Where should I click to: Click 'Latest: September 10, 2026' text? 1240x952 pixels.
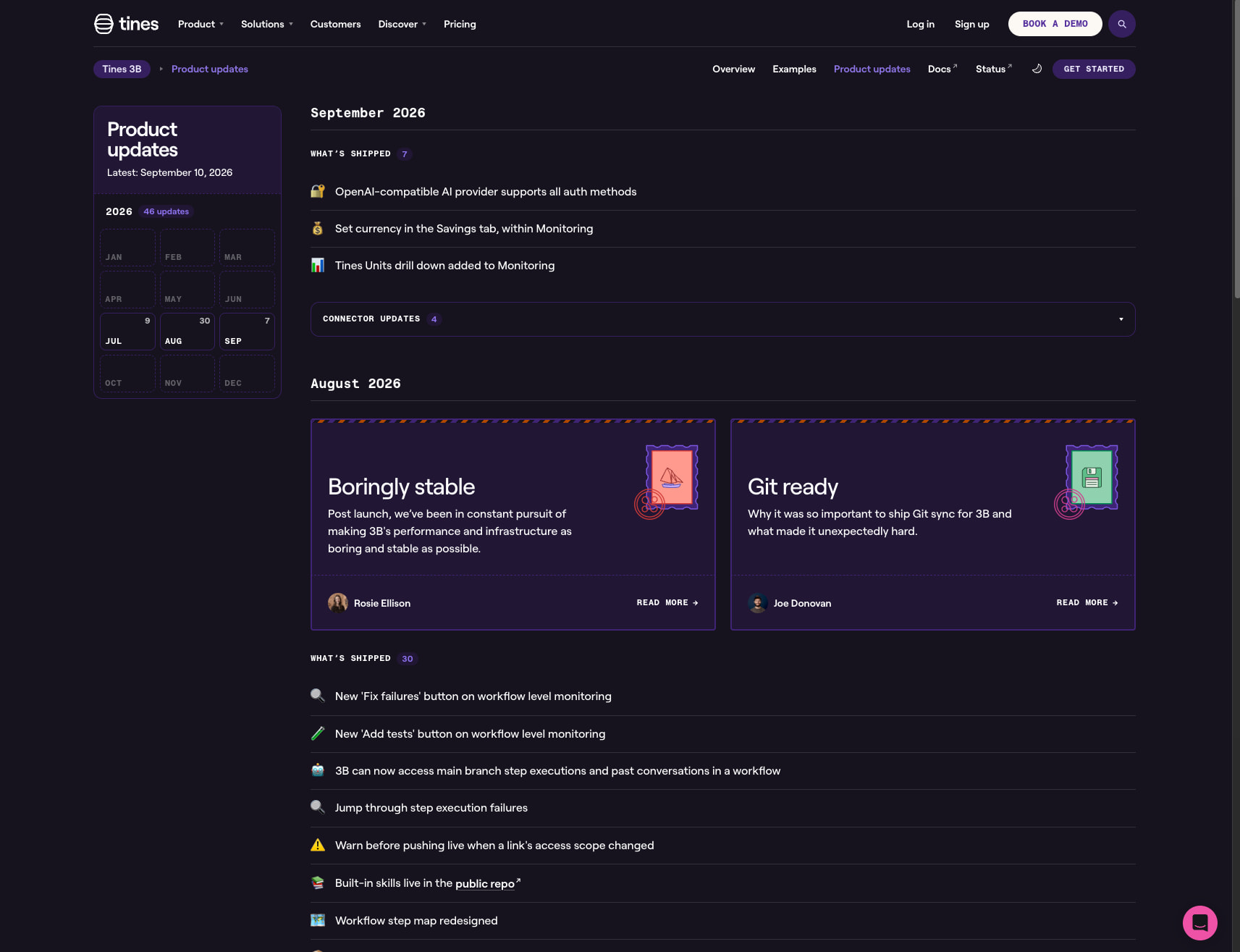tap(169, 172)
